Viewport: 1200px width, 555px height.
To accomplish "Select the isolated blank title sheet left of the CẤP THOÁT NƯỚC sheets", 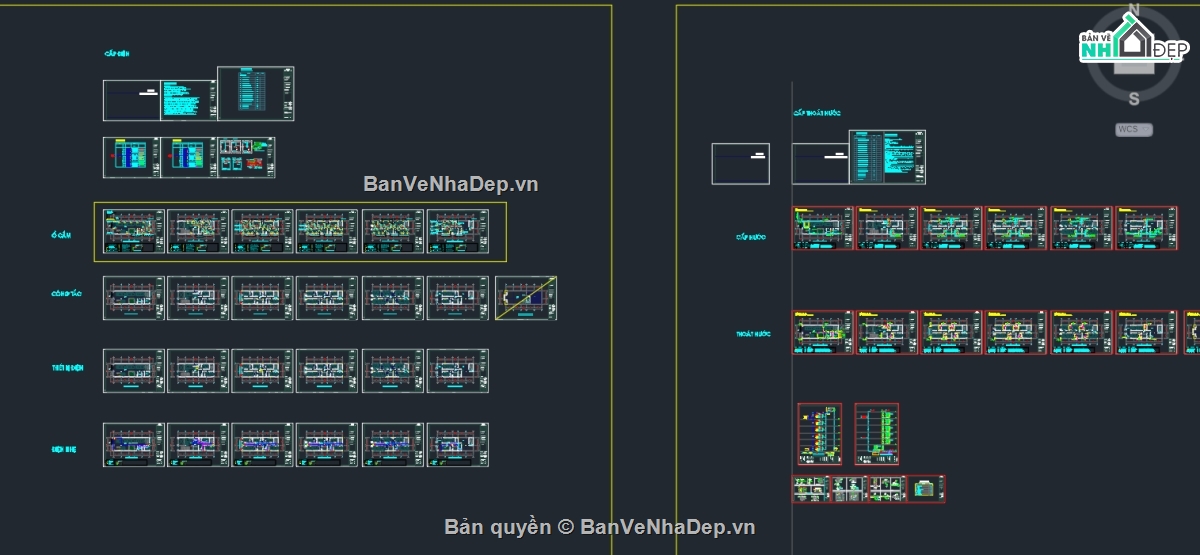I will [740, 164].
